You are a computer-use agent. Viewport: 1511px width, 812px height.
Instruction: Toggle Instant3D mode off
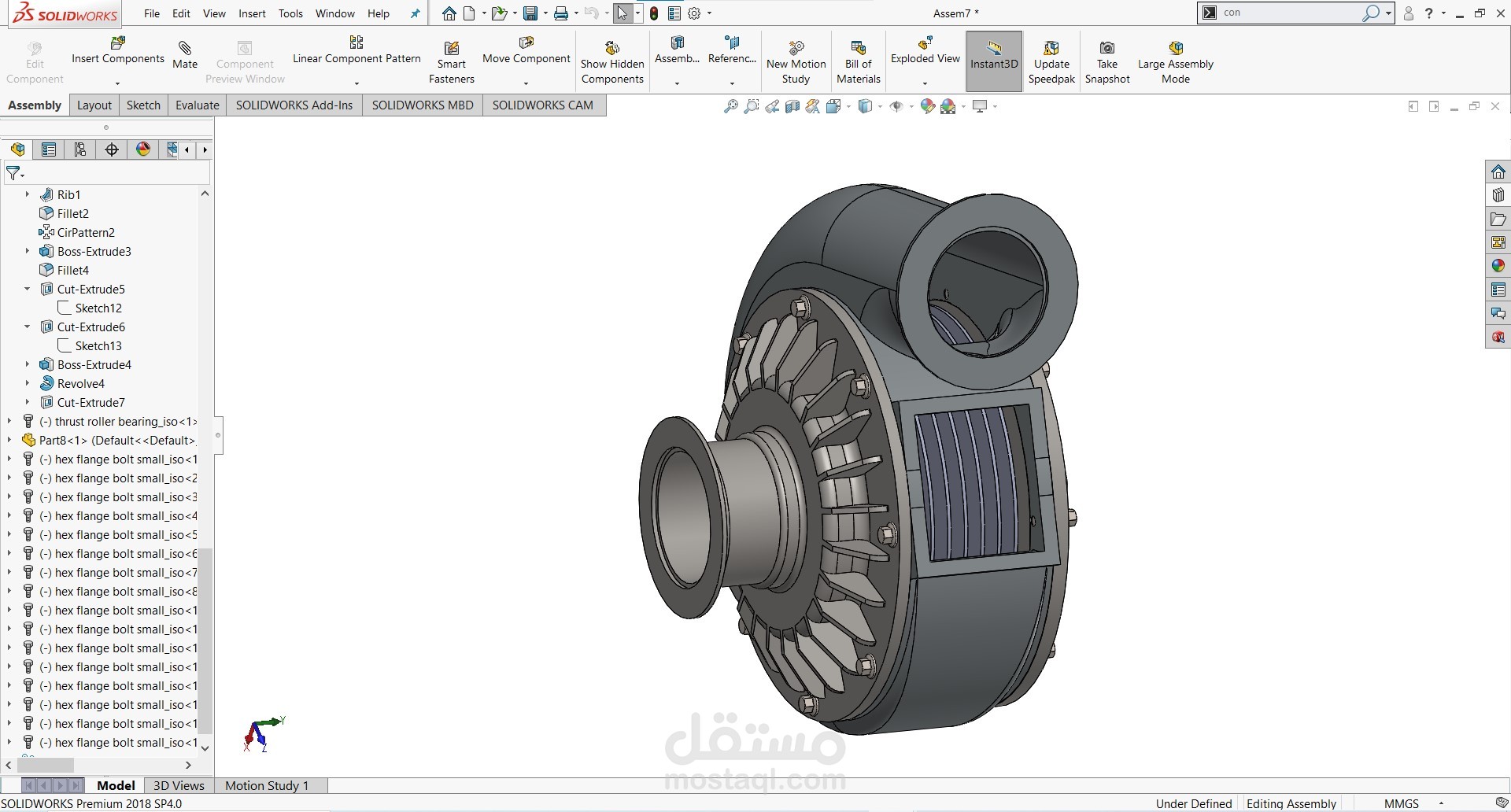(x=992, y=61)
